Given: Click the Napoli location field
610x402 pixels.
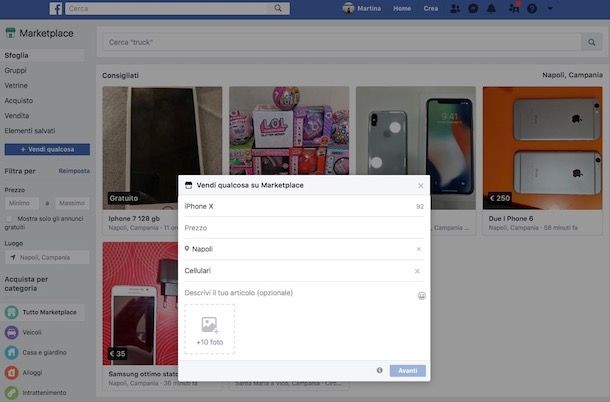Looking at the screenshot, I should (x=304, y=249).
